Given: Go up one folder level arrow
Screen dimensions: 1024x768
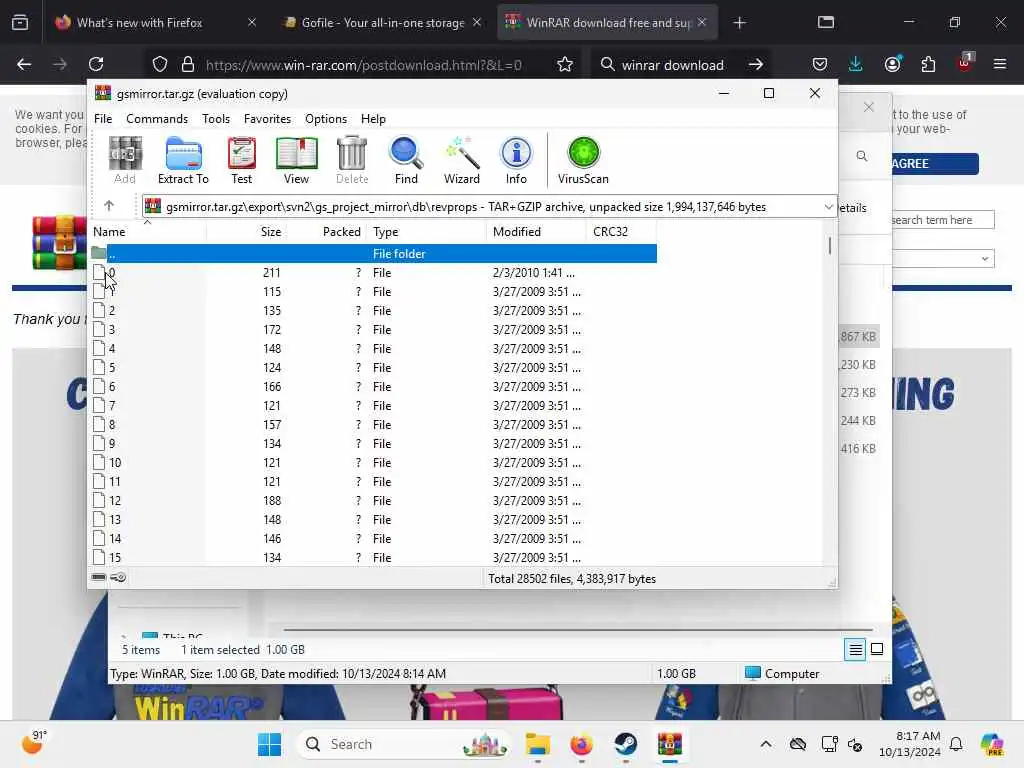Looking at the screenshot, I should [109, 206].
